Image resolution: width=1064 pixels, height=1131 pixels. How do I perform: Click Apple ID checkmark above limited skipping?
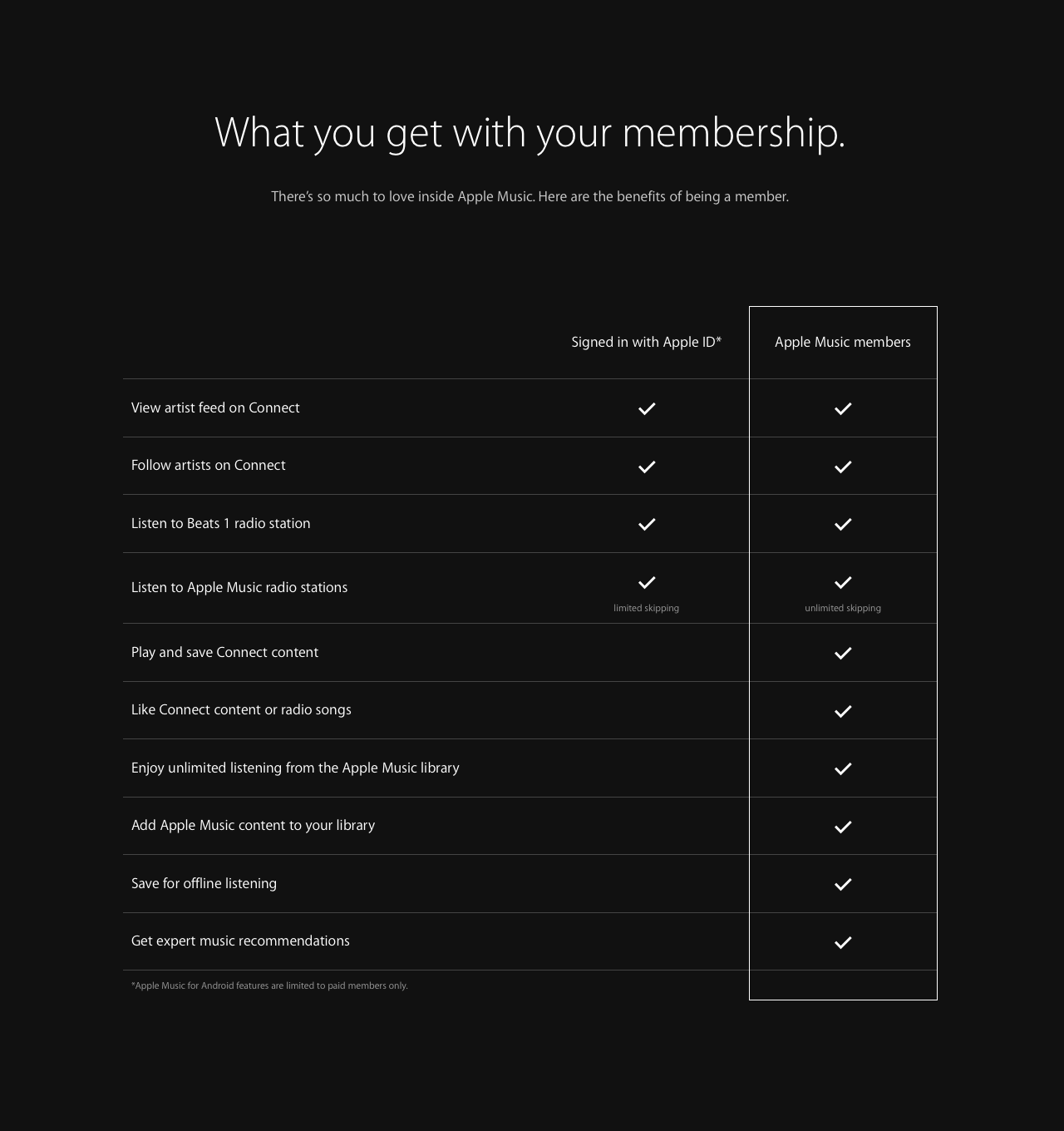647,582
